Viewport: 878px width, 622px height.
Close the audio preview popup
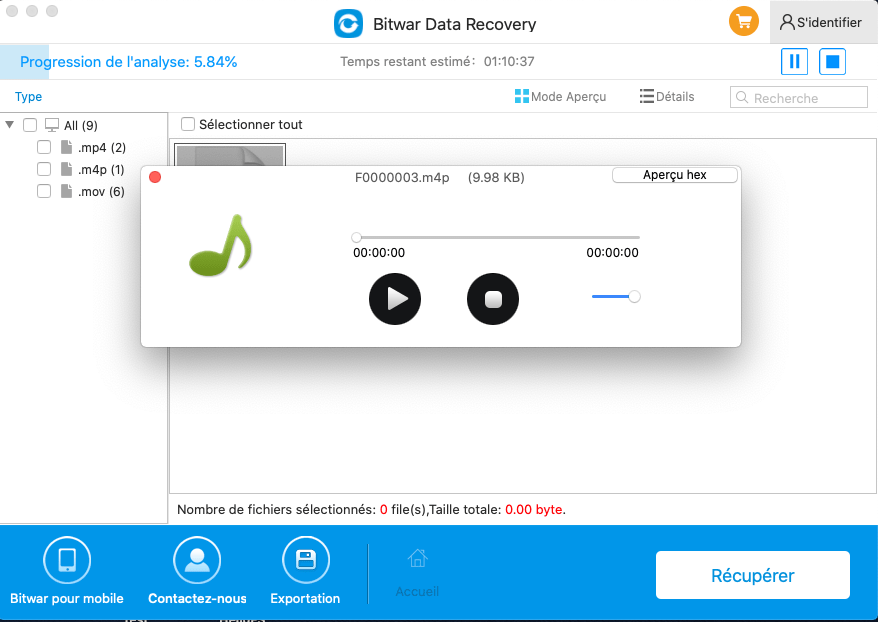coord(155,177)
